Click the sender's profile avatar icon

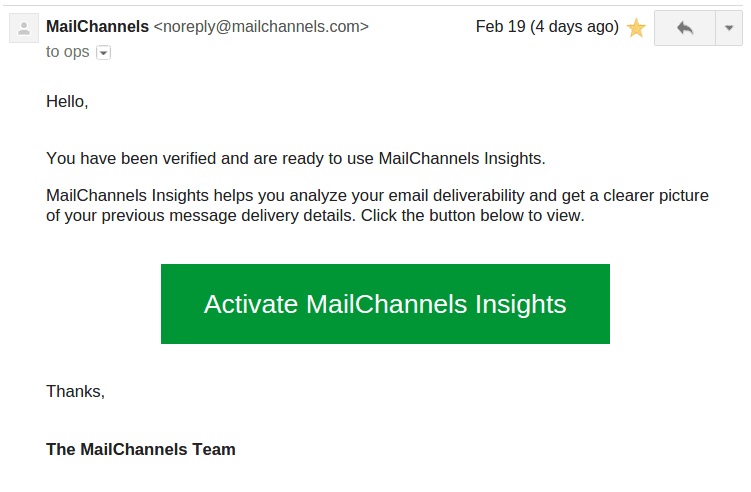23,28
